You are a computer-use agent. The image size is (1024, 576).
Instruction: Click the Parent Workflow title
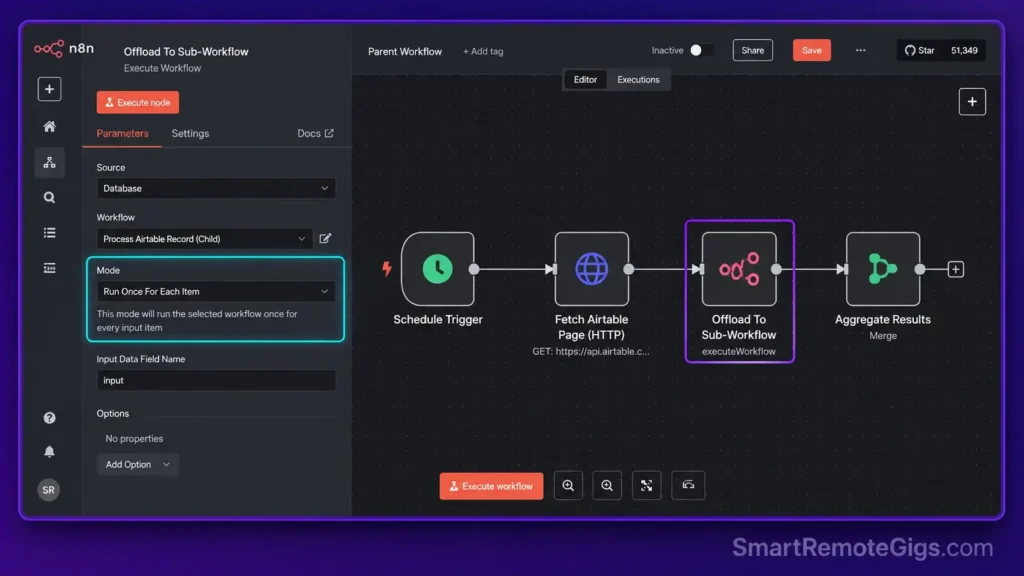[405, 51]
